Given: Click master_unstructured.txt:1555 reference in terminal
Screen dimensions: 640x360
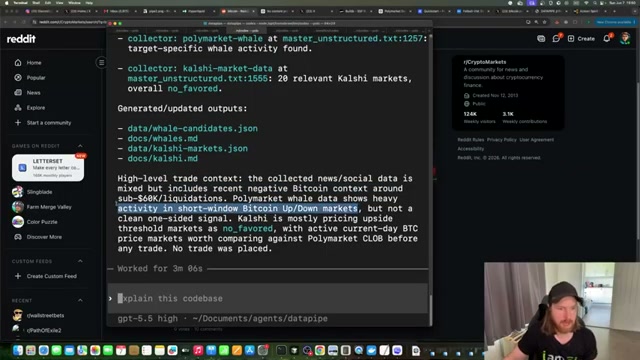Looking at the screenshot, I should [198, 78].
